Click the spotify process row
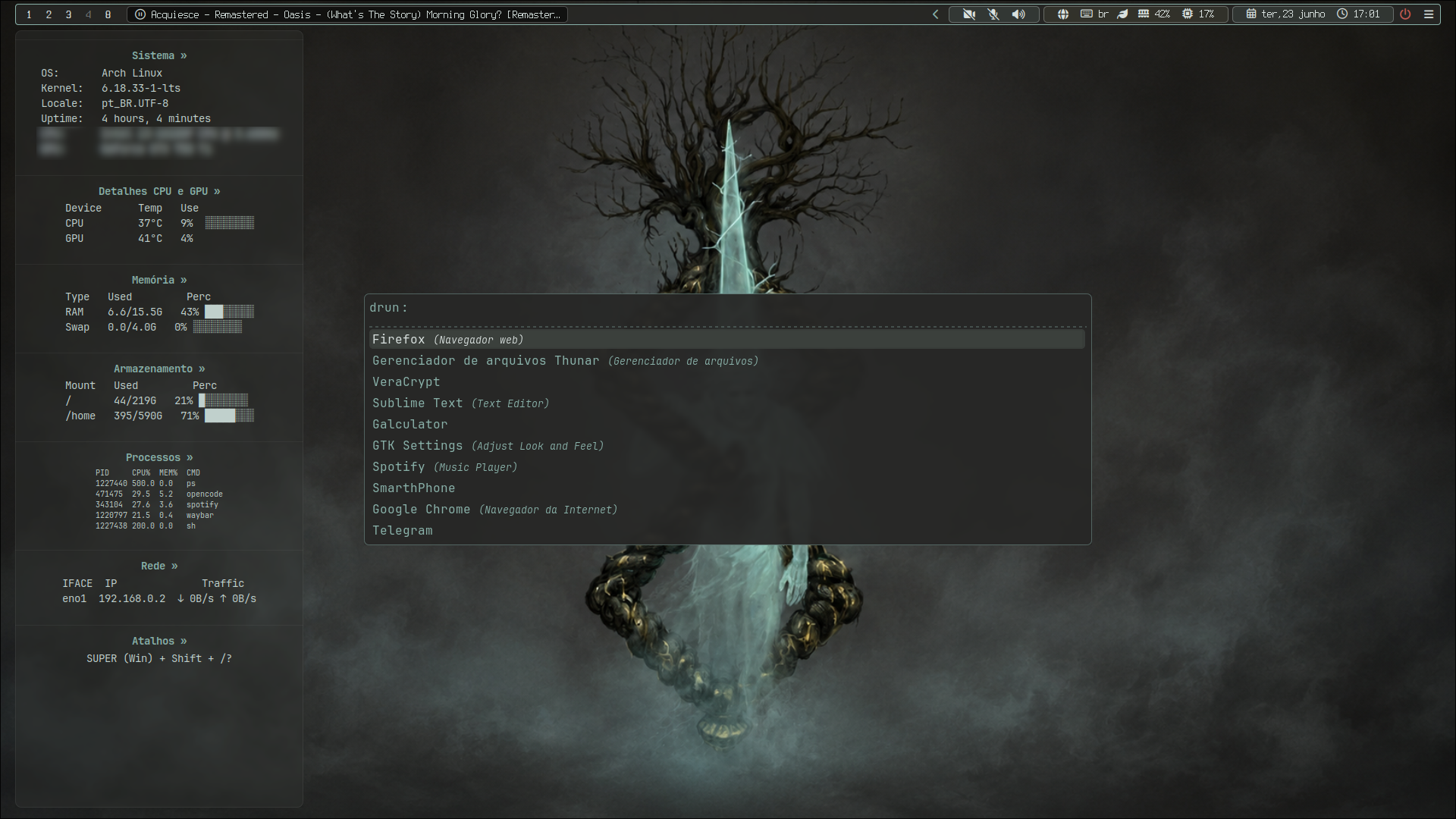This screenshot has height=819, width=1456. 157,504
